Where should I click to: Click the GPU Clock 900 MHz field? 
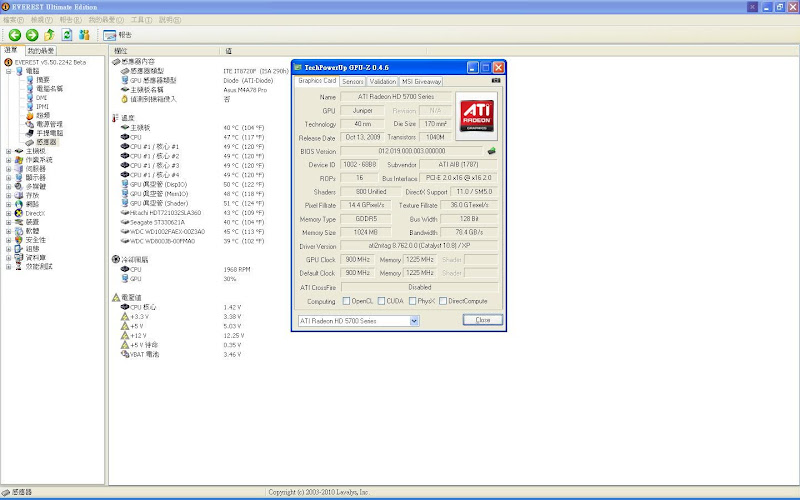click(358, 260)
